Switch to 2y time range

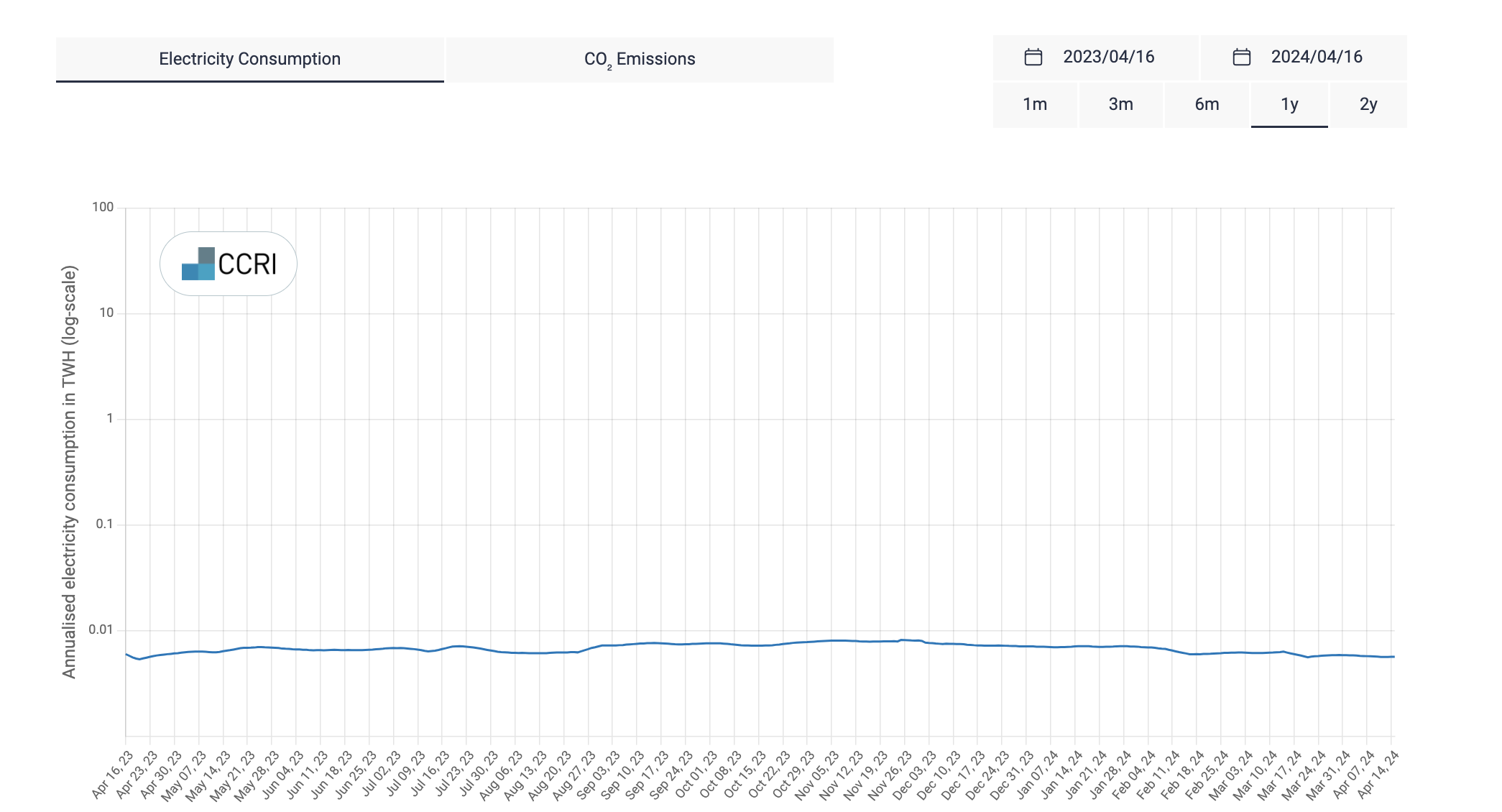[x=1368, y=105]
